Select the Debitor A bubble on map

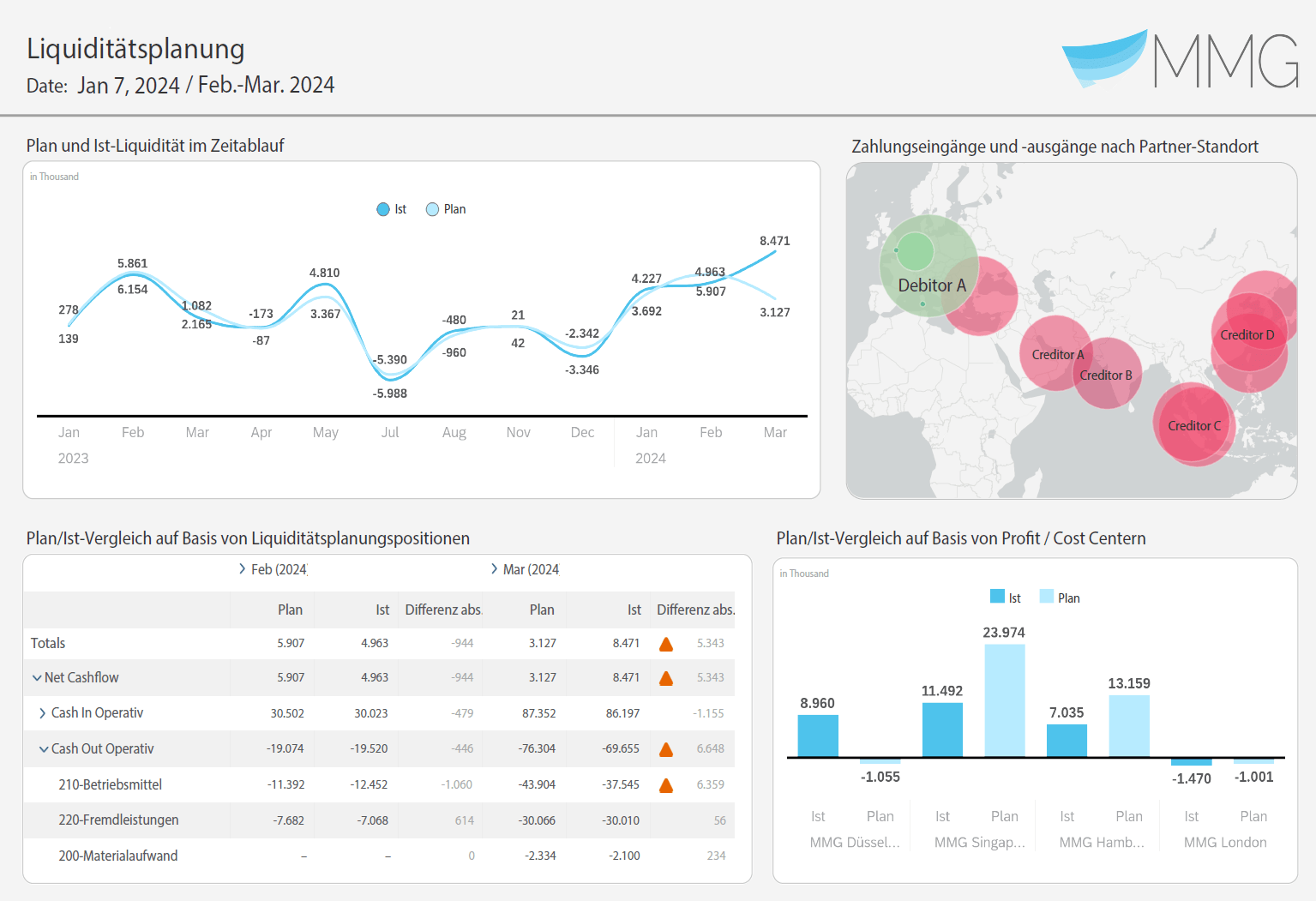pyautogui.click(x=929, y=274)
